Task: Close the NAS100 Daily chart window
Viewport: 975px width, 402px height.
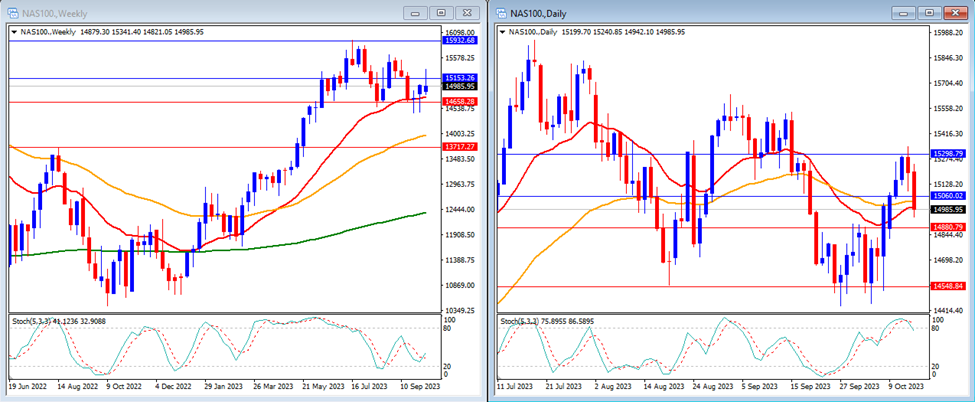Action: coord(955,13)
